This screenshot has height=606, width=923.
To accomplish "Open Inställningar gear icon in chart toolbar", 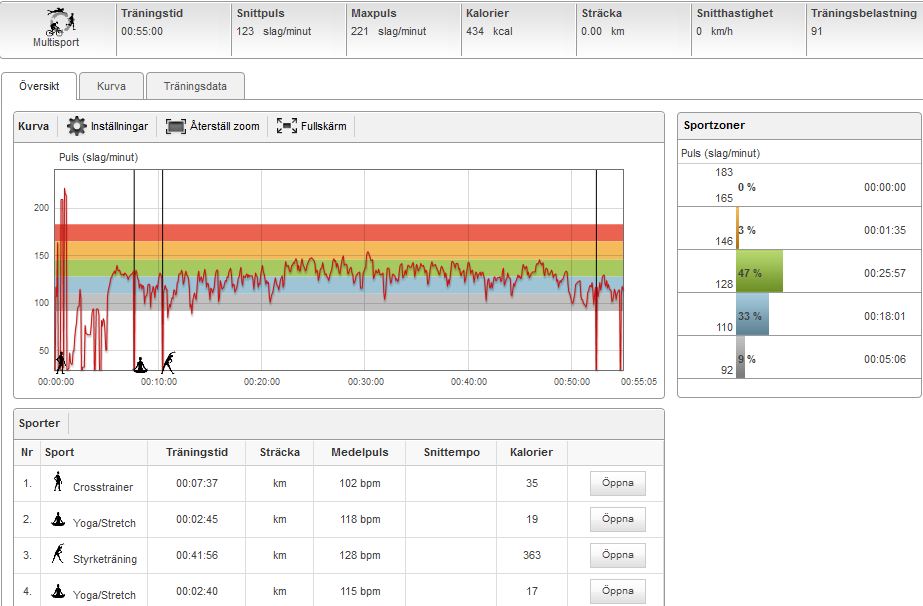I will click(x=77, y=126).
